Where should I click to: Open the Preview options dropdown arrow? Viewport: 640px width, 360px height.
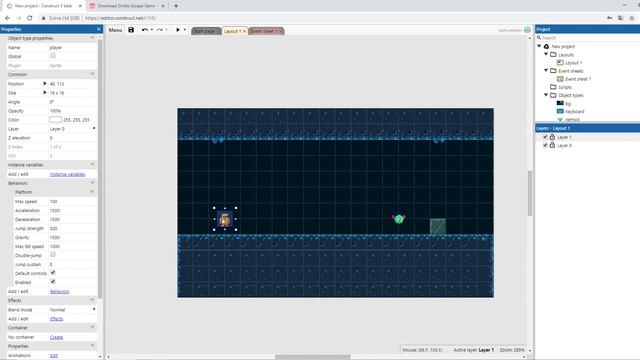(x=184, y=30)
